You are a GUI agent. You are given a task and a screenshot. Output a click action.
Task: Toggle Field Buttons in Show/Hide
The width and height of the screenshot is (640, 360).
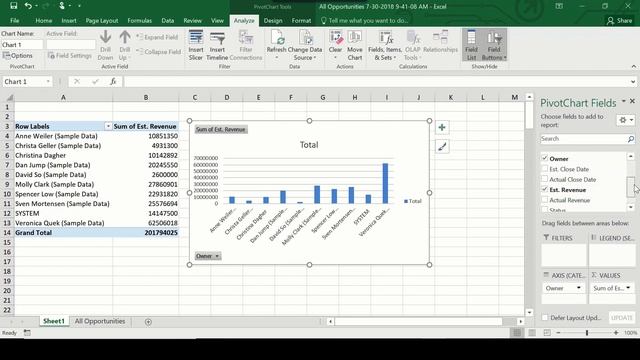(x=494, y=45)
